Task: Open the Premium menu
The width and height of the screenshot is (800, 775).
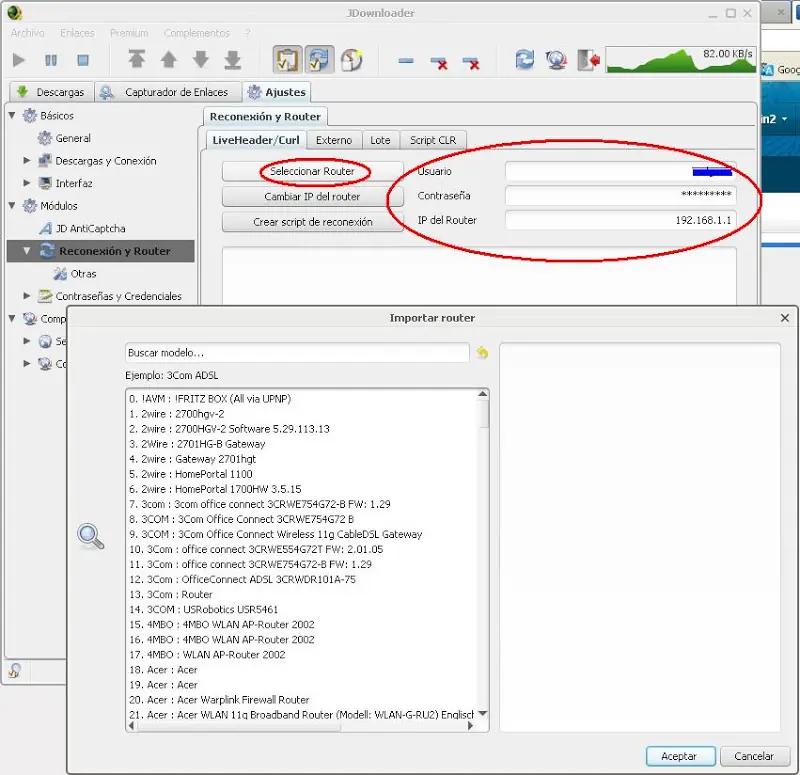Action: click(129, 33)
